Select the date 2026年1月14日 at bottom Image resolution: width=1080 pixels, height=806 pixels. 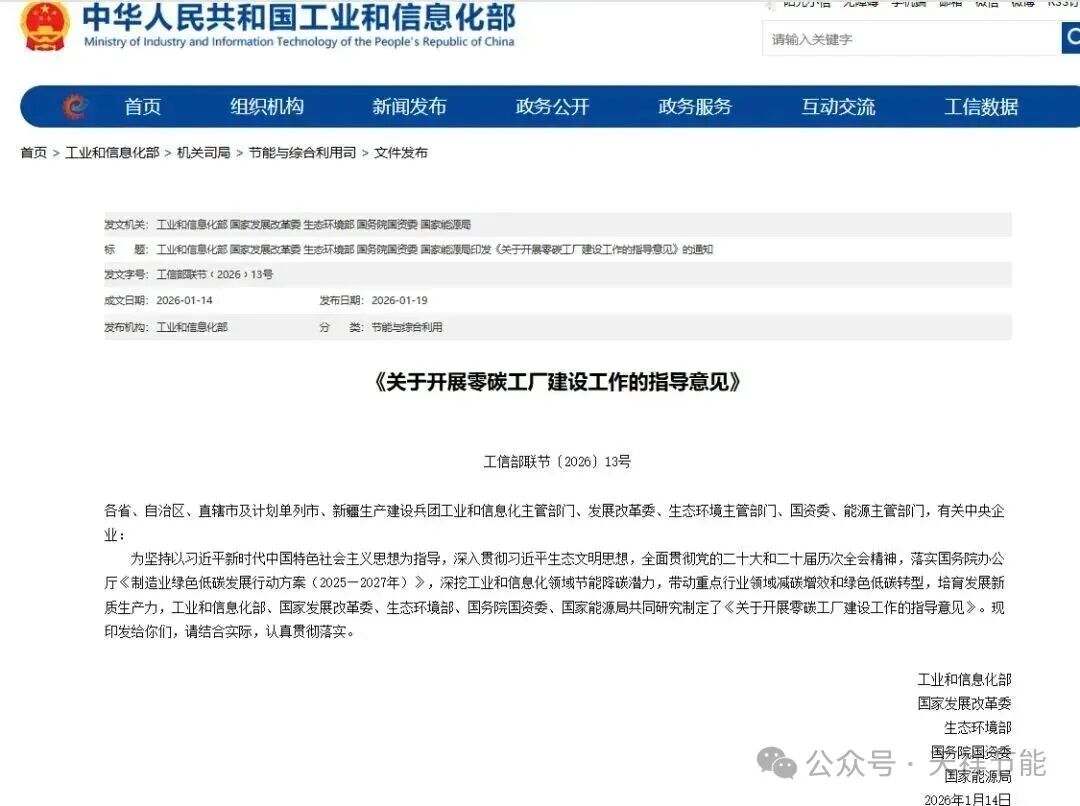point(968,799)
